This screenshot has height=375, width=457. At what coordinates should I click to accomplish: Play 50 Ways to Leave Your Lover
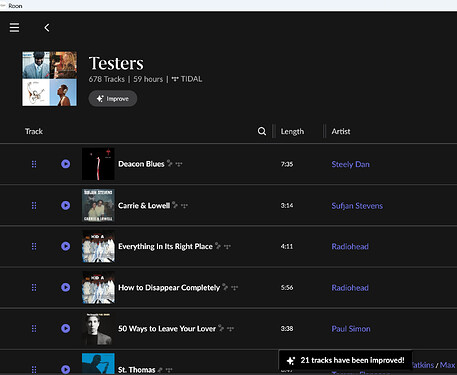tap(66, 329)
